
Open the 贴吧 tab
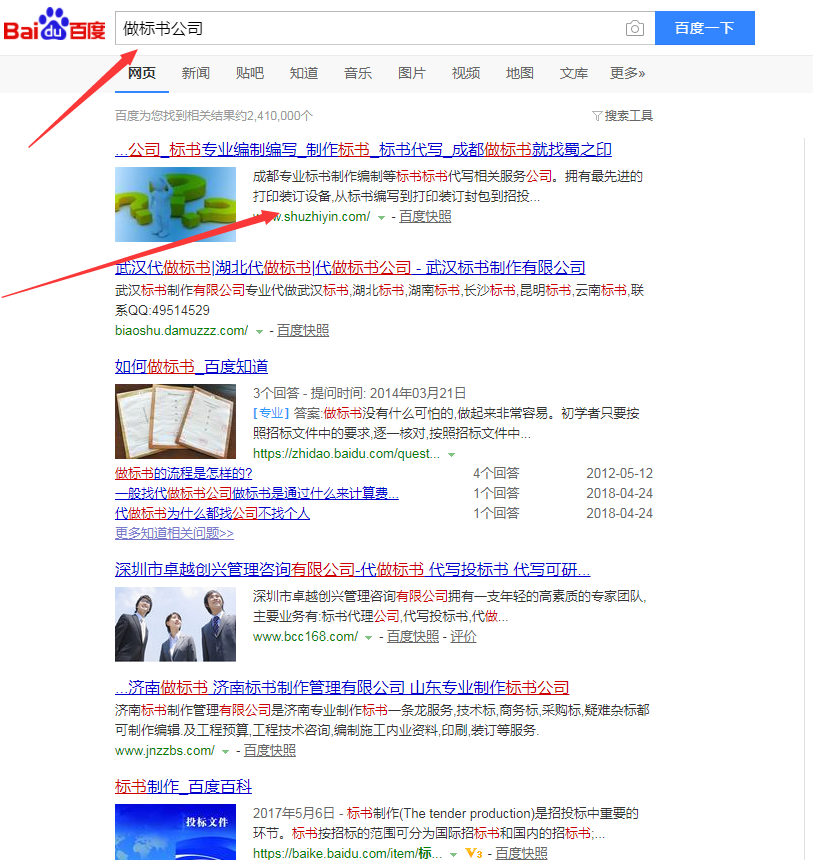coord(250,73)
